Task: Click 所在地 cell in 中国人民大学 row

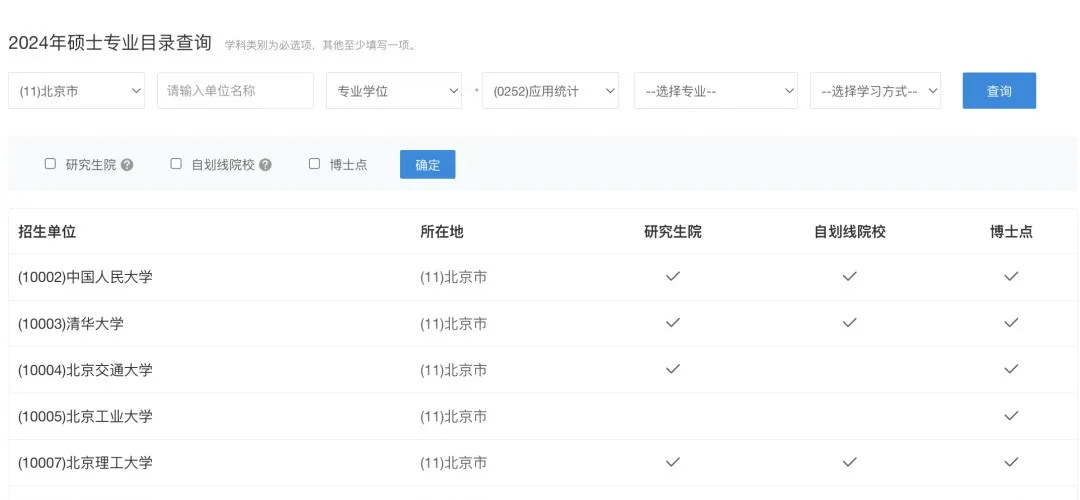Action: pyautogui.click(x=453, y=278)
